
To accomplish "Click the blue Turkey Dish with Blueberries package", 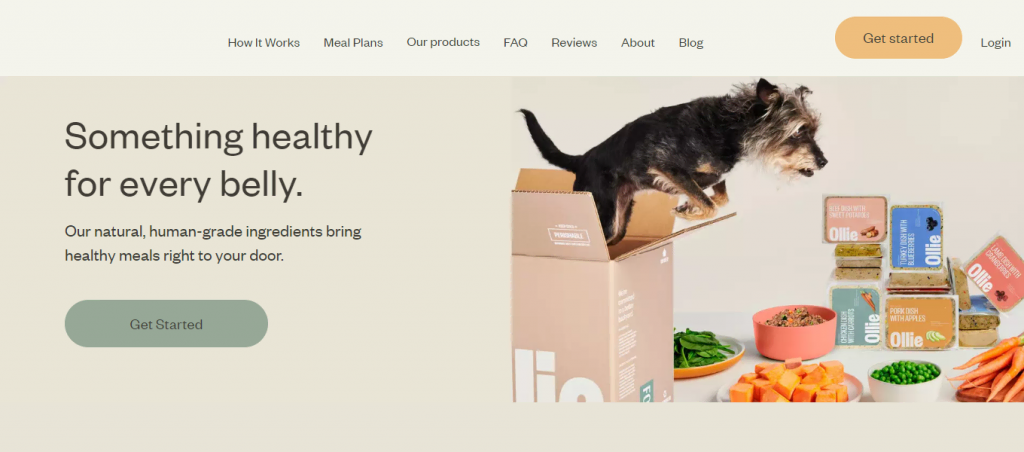I will [x=917, y=236].
